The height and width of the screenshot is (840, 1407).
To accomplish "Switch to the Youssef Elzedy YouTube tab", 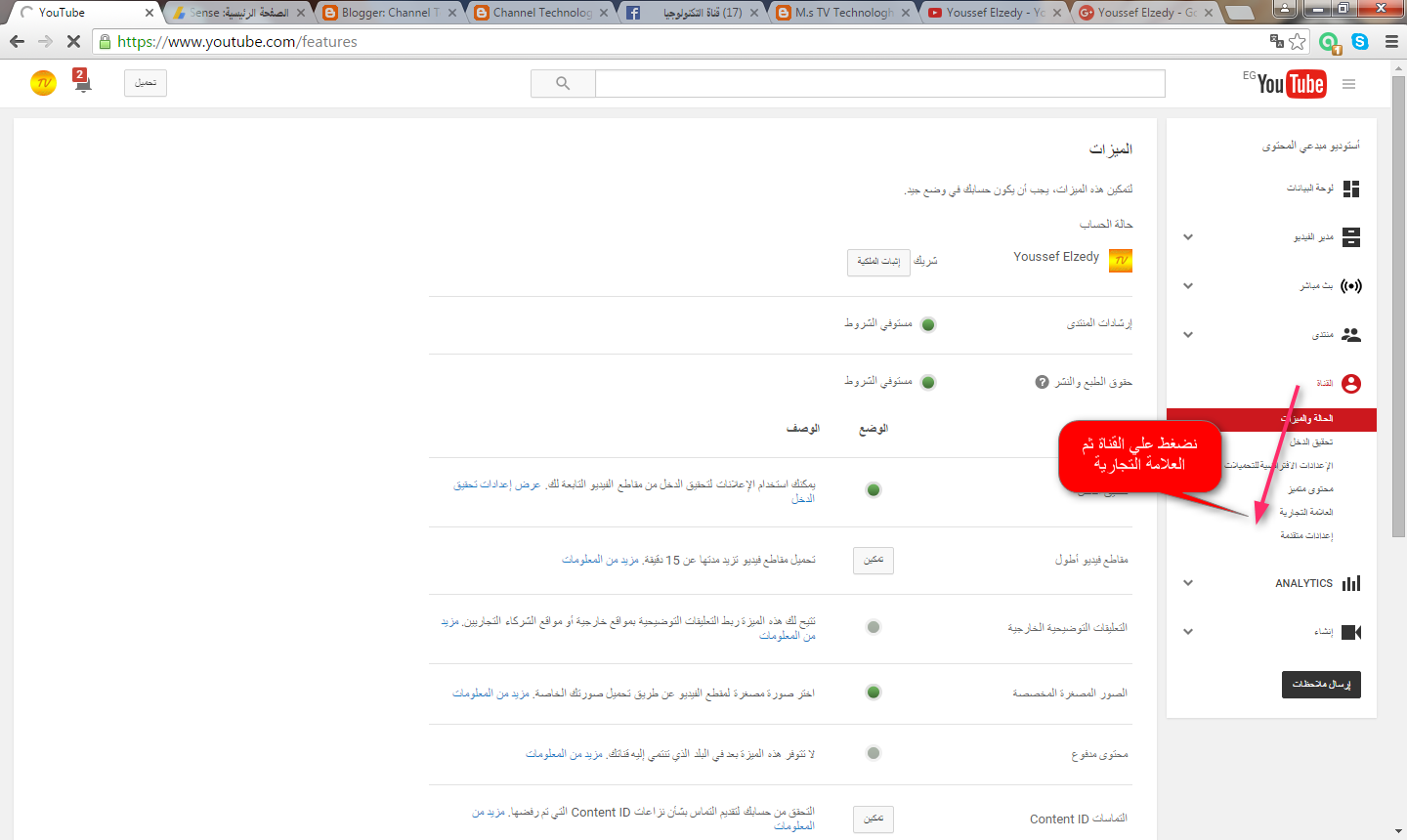I will (x=994, y=13).
